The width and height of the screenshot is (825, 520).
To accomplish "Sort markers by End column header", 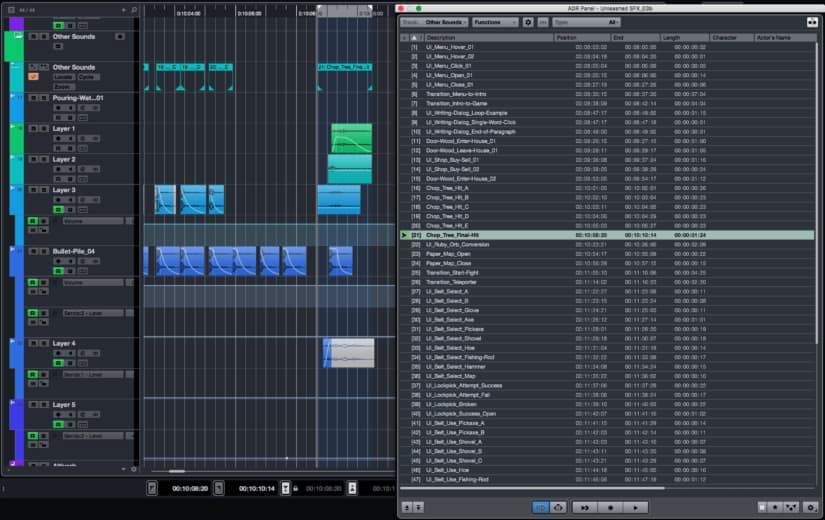I will click(x=636, y=38).
